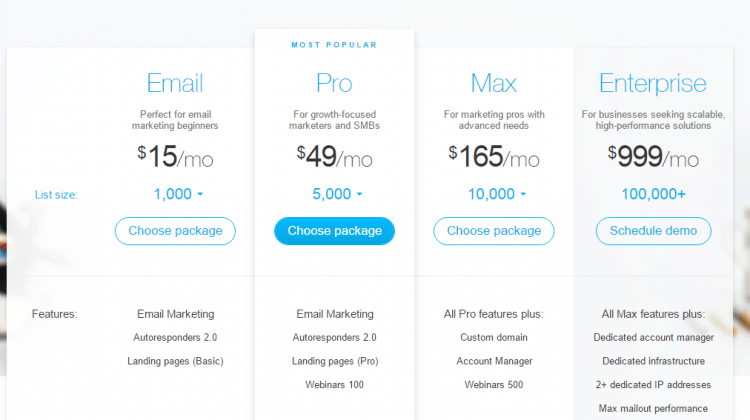Choose package for the Pro plan
750x420 pixels.
[334, 231]
